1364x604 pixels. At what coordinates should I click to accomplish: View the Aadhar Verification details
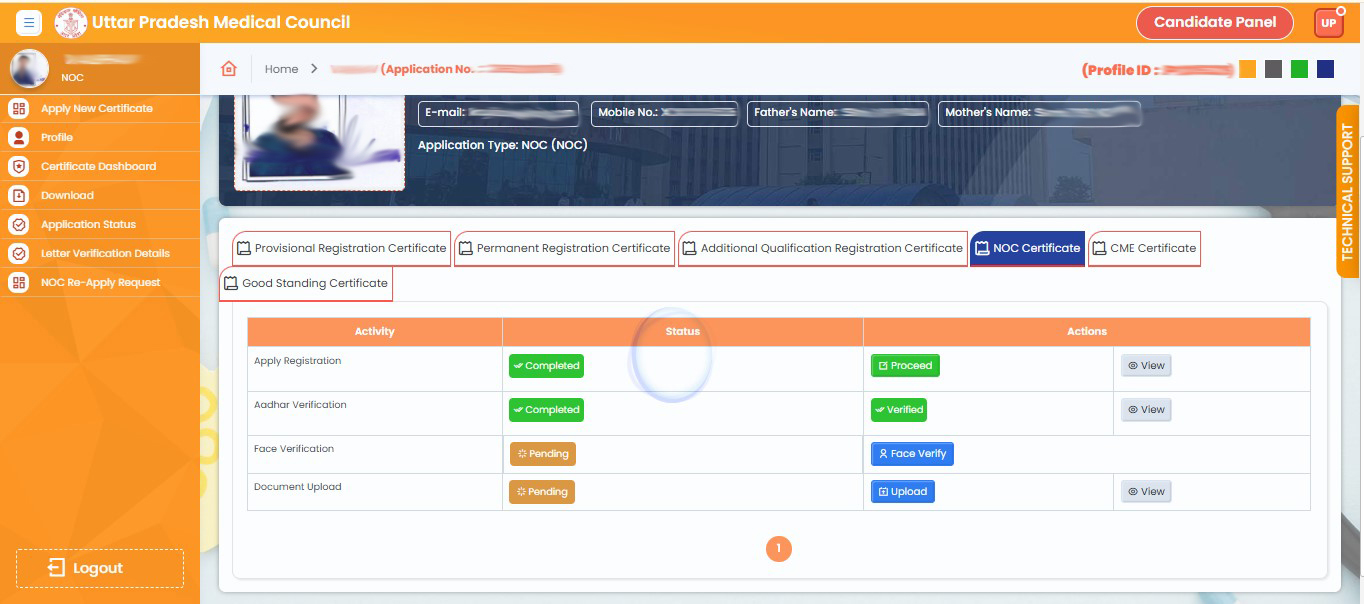point(1145,410)
